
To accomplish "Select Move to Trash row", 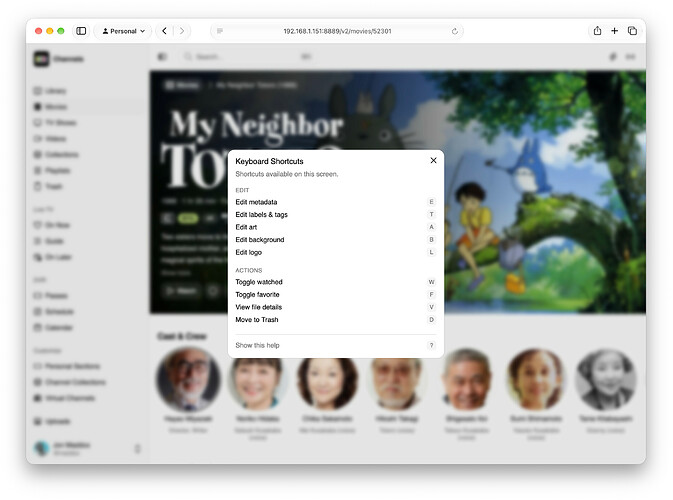I will point(335,319).
